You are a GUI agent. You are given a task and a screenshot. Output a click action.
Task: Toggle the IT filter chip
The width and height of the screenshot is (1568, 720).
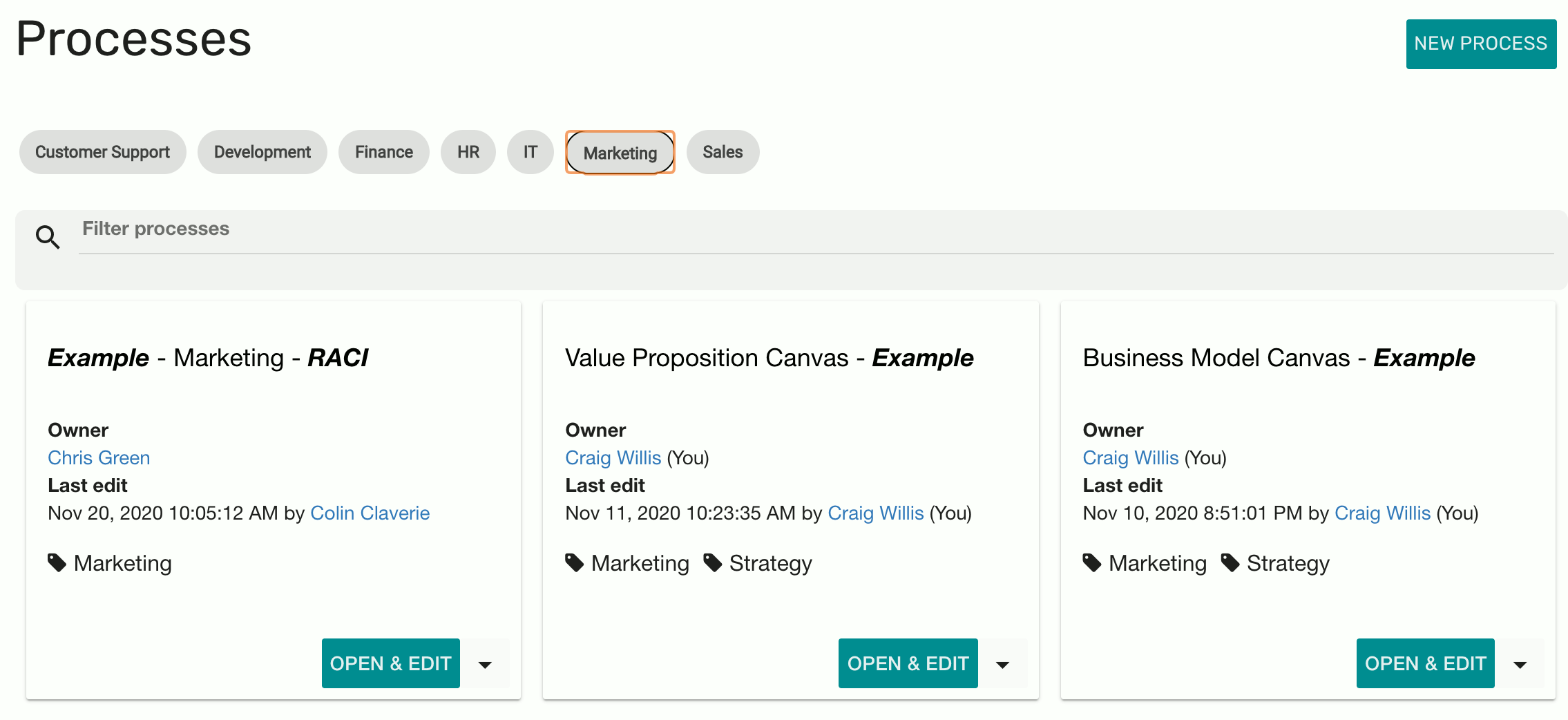point(530,152)
